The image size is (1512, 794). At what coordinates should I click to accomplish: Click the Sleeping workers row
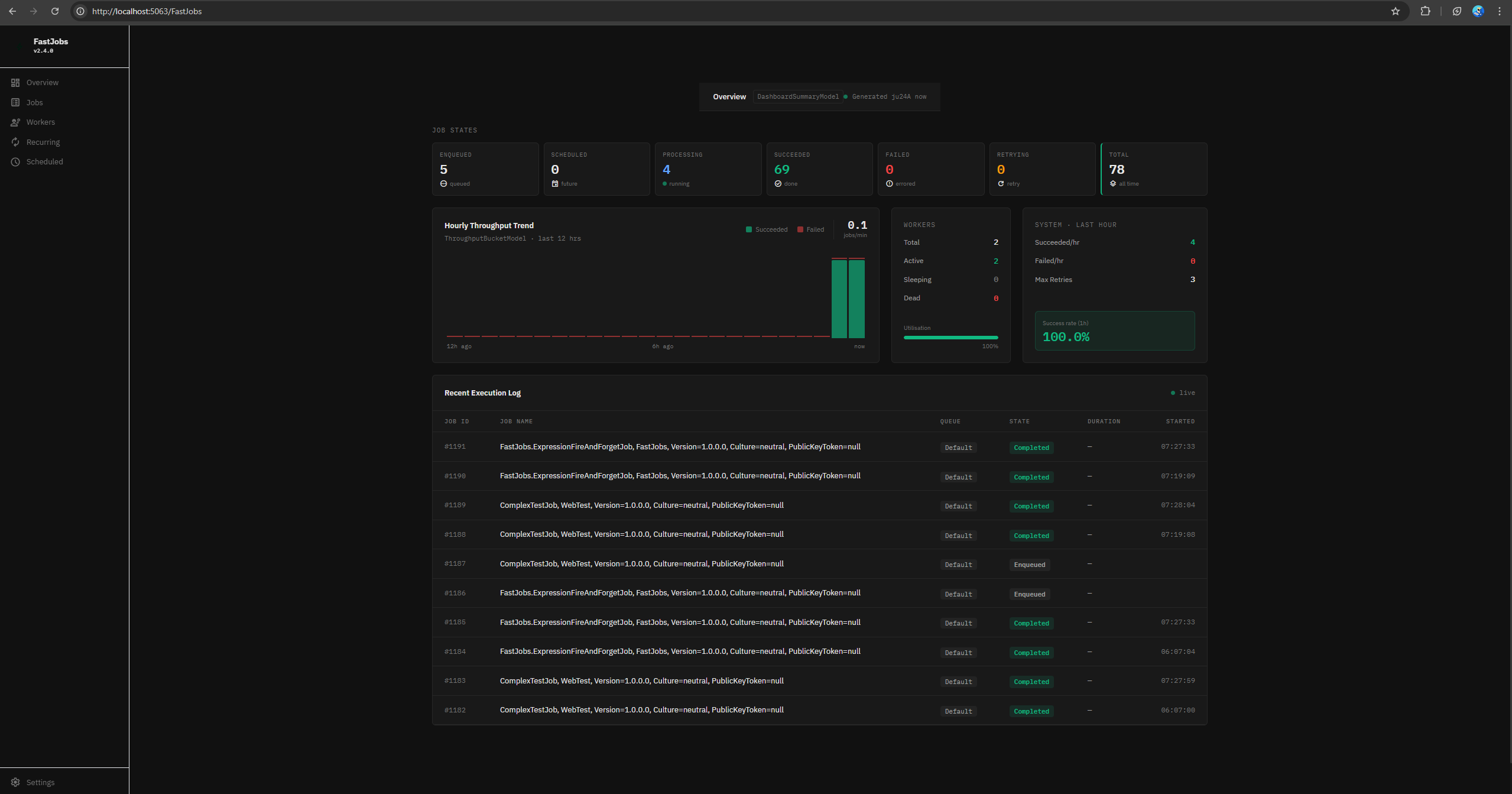(x=950, y=280)
